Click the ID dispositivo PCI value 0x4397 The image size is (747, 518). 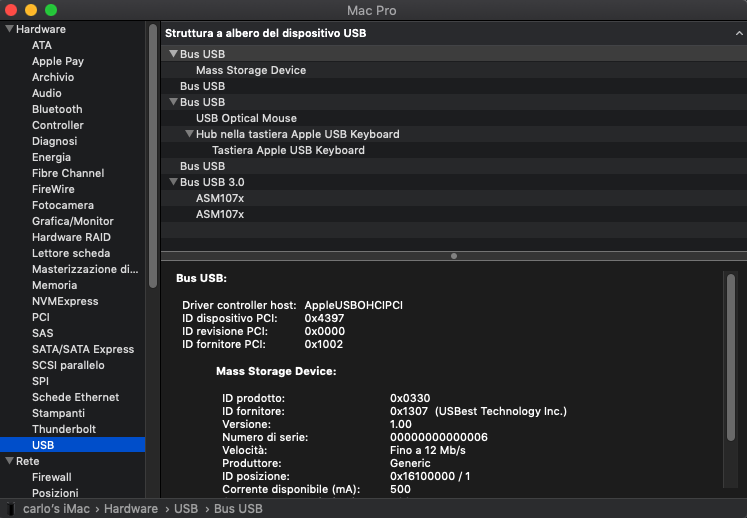[324, 318]
